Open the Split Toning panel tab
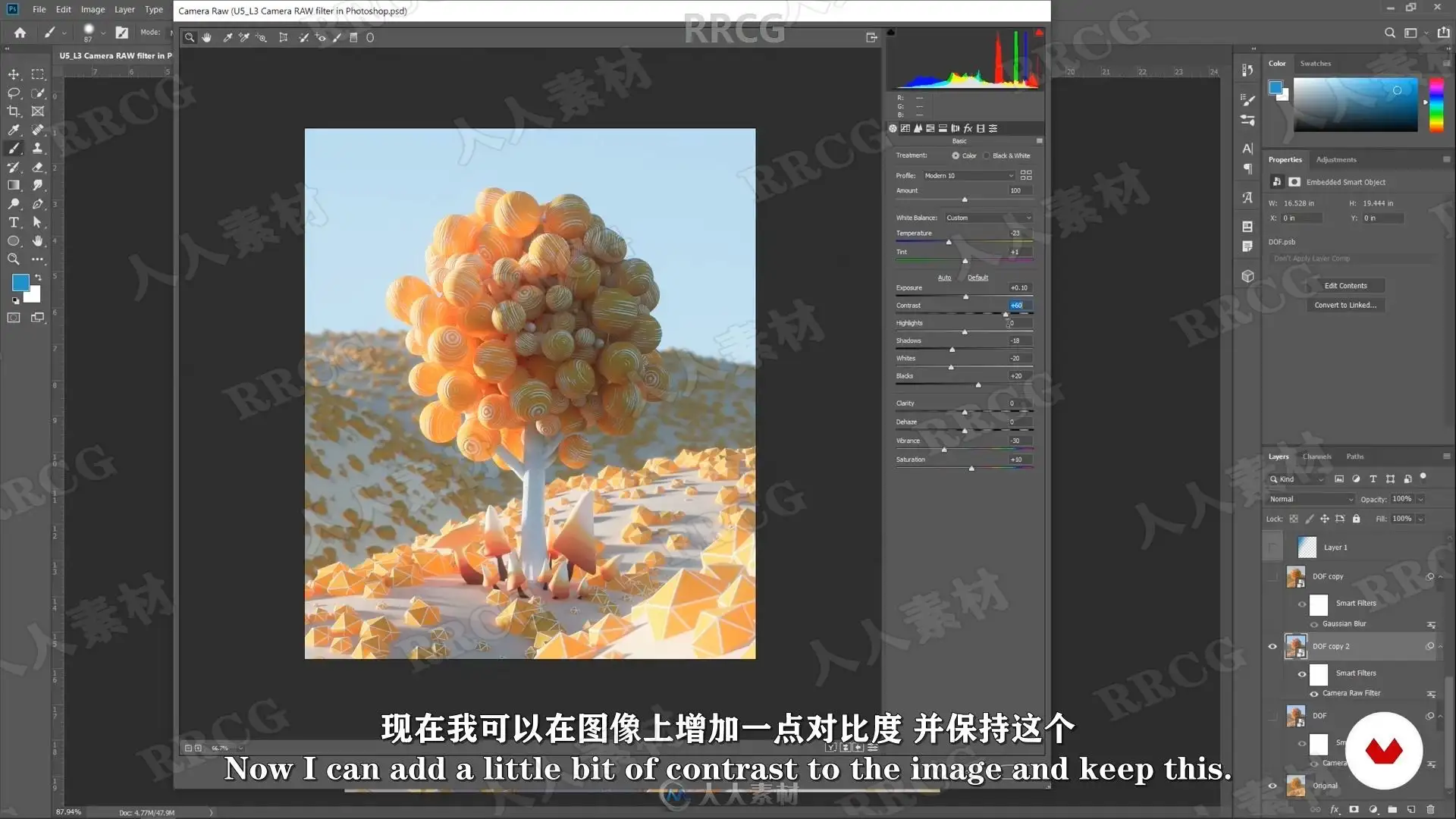This screenshot has width=1456, height=819. [x=943, y=128]
